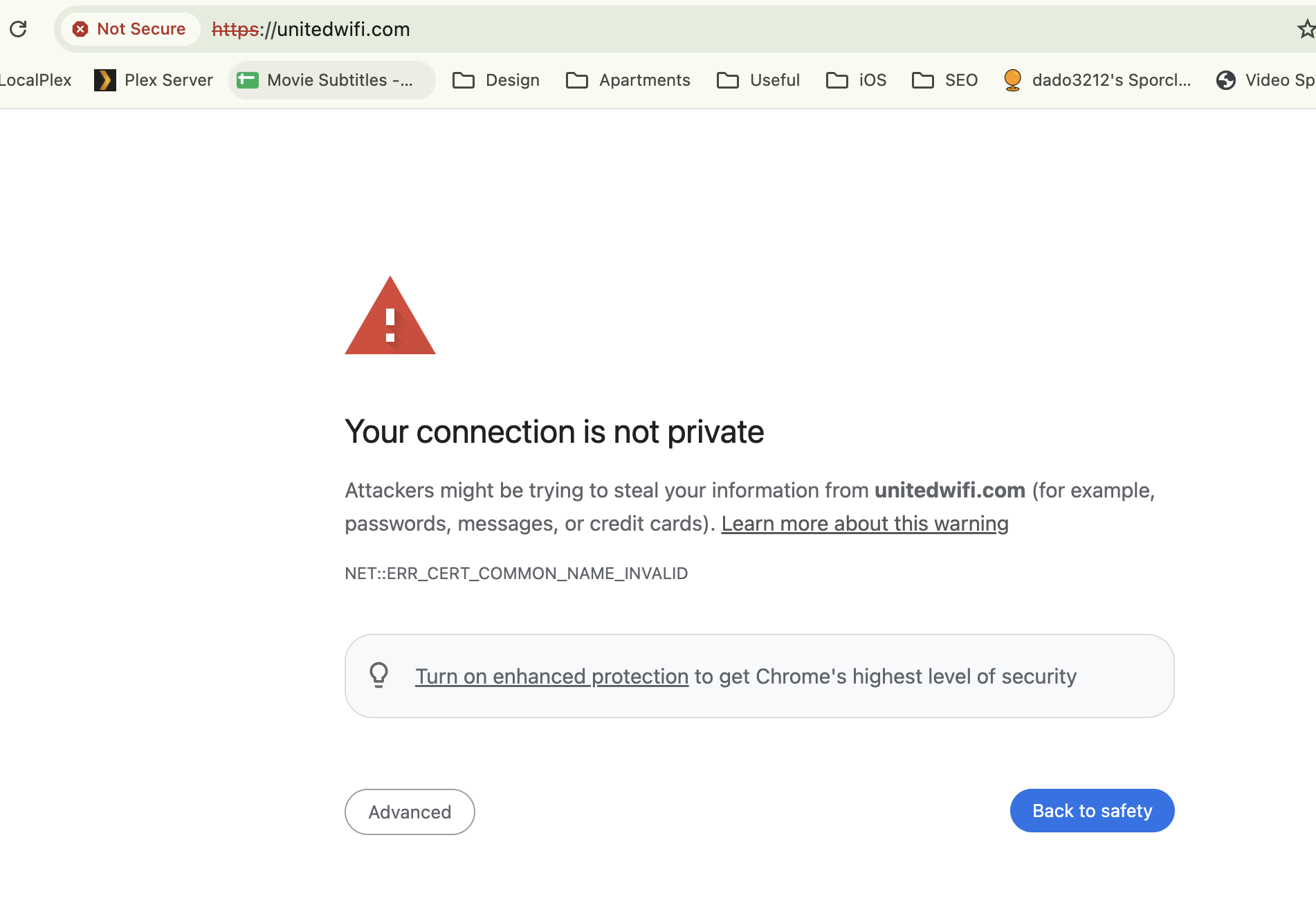The image size is (1316, 905).
Task: Open the Plex Server bookmark icon
Action: (x=104, y=80)
